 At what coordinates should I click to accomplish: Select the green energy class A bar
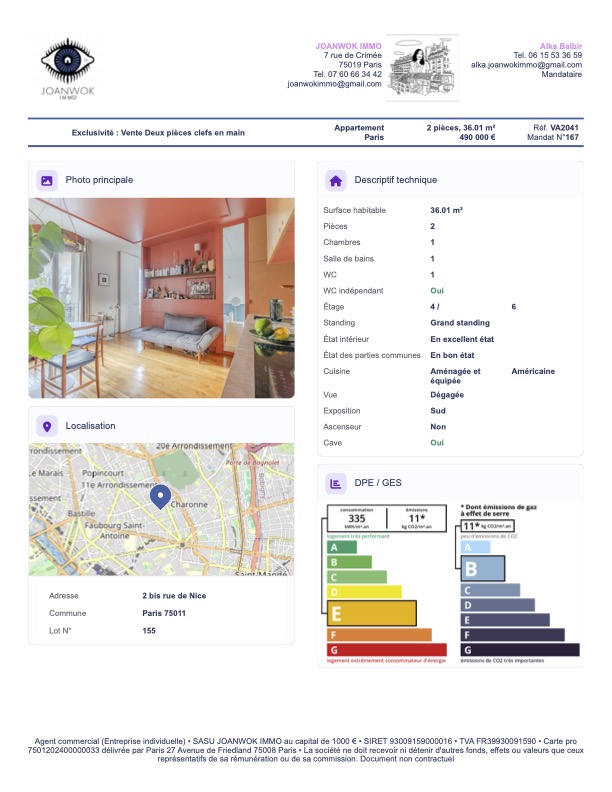point(341,546)
